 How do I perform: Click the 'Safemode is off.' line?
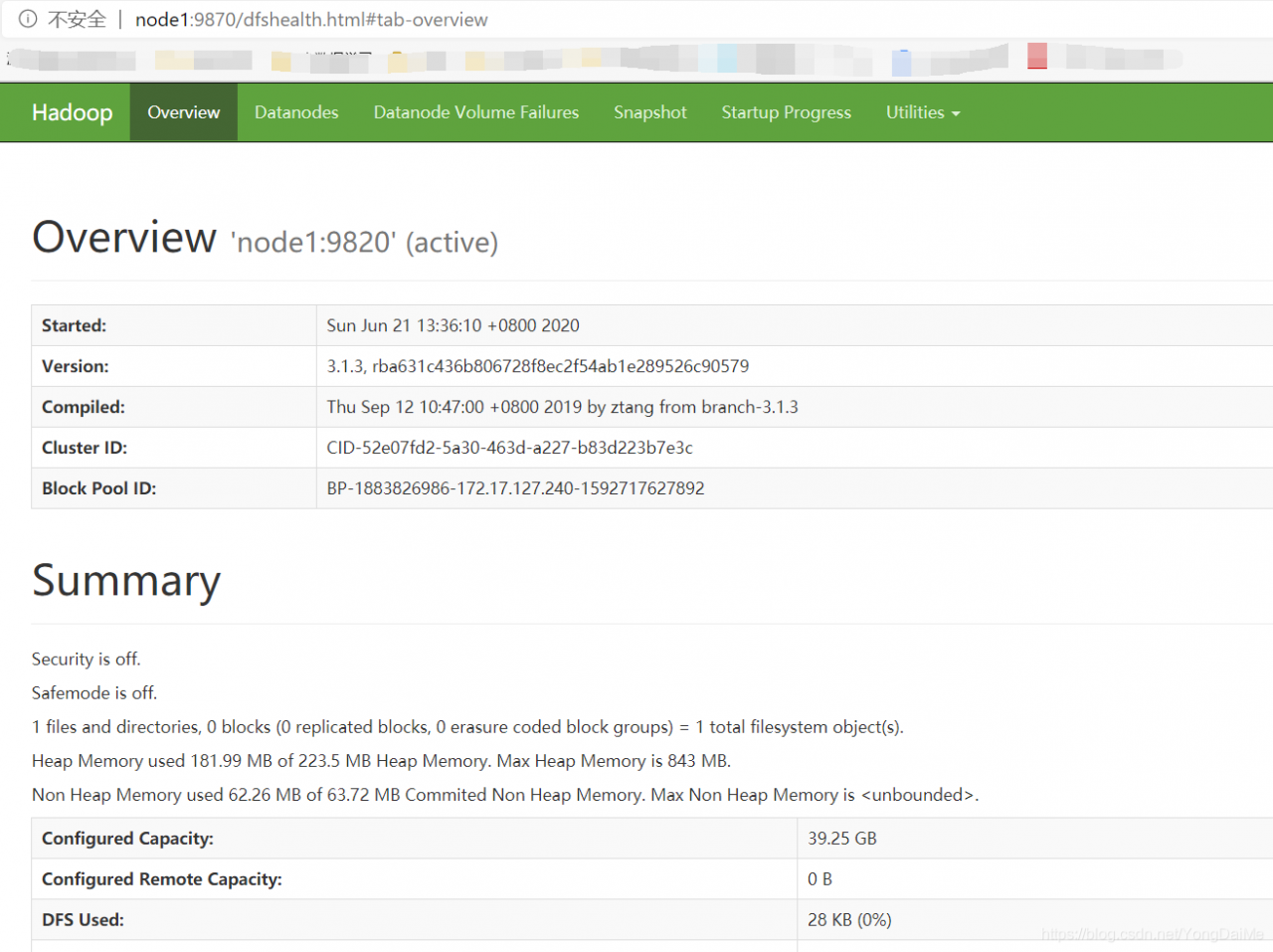(94, 693)
